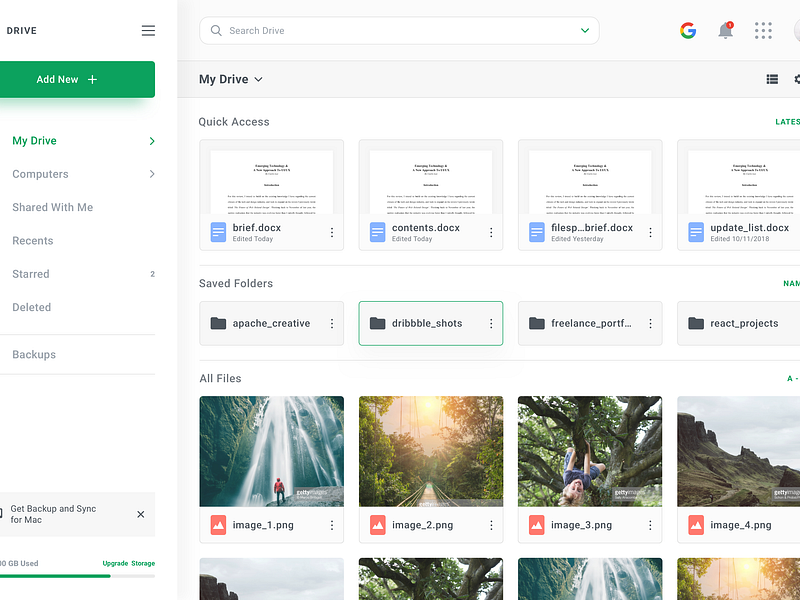Viewport: 800px width, 600px height.
Task: Expand Computers in the sidebar
Action: (x=152, y=174)
